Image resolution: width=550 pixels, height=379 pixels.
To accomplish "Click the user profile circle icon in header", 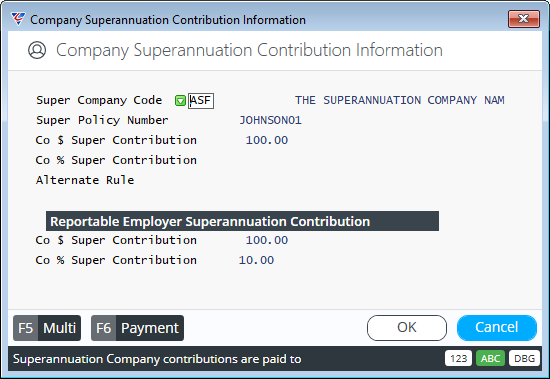I will tap(37, 50).
